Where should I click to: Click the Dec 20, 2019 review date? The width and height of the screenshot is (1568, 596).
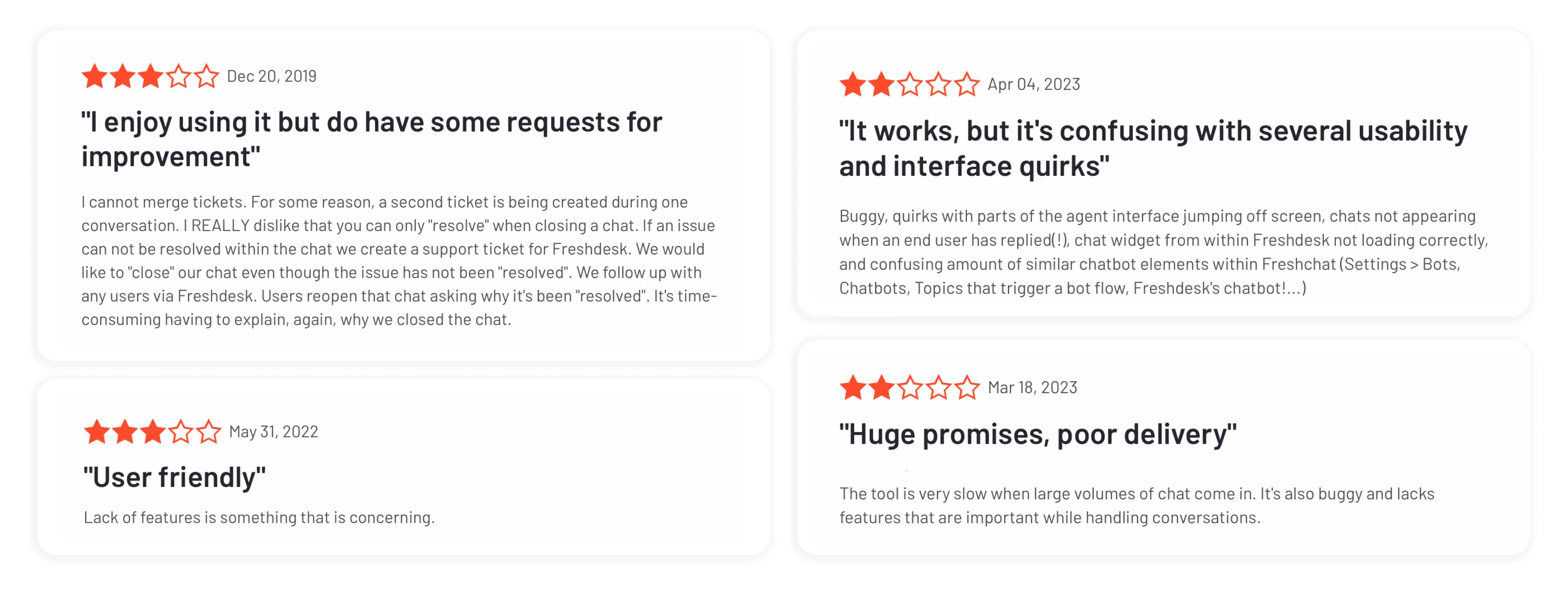(272, 76)
